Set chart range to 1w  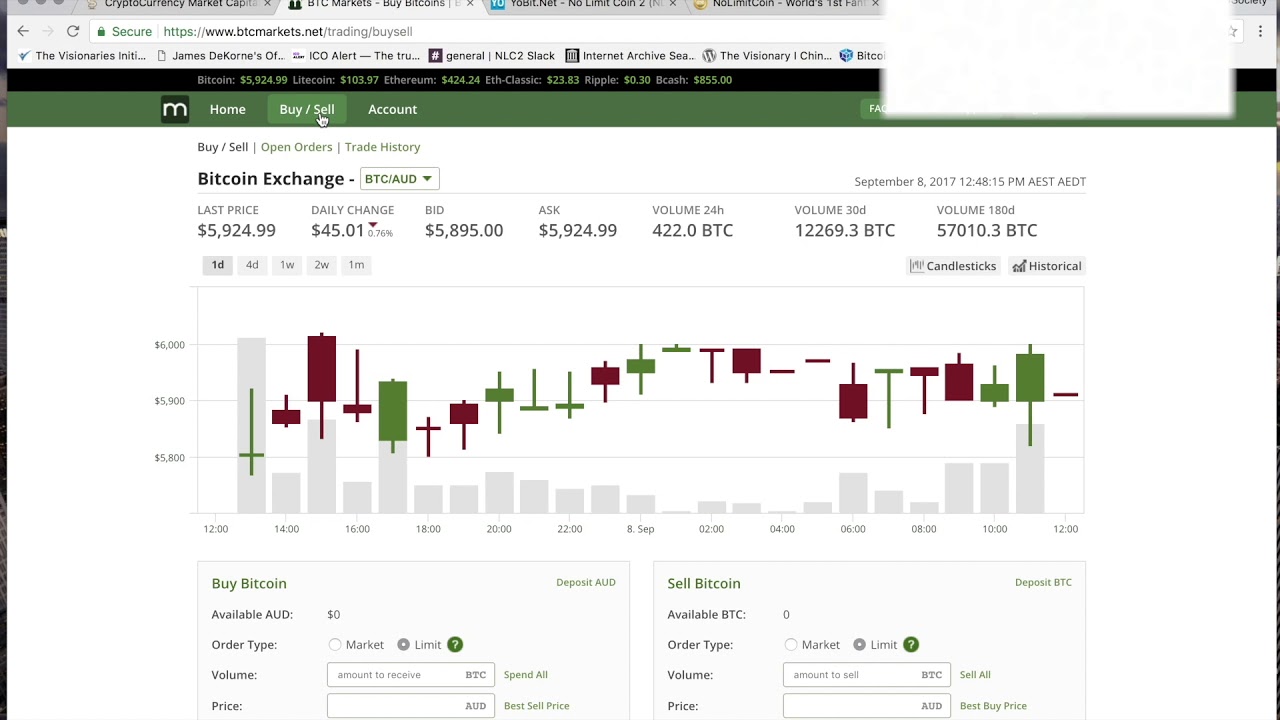[x=287, y=265]
